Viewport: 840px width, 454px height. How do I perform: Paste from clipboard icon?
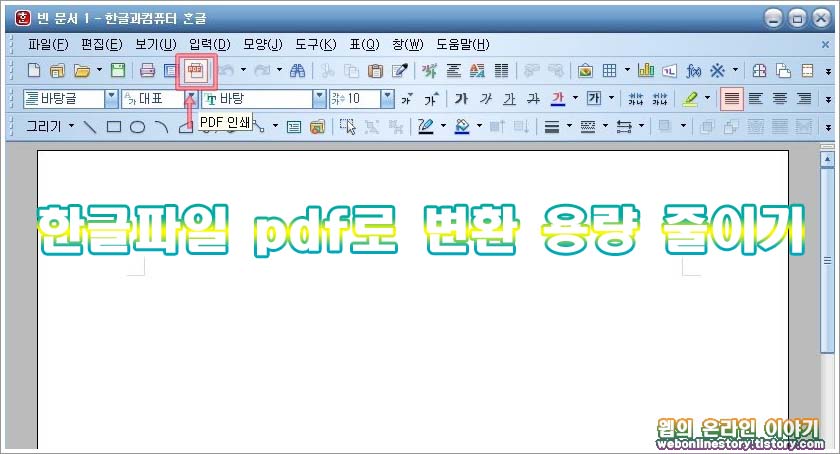point(376,70)
